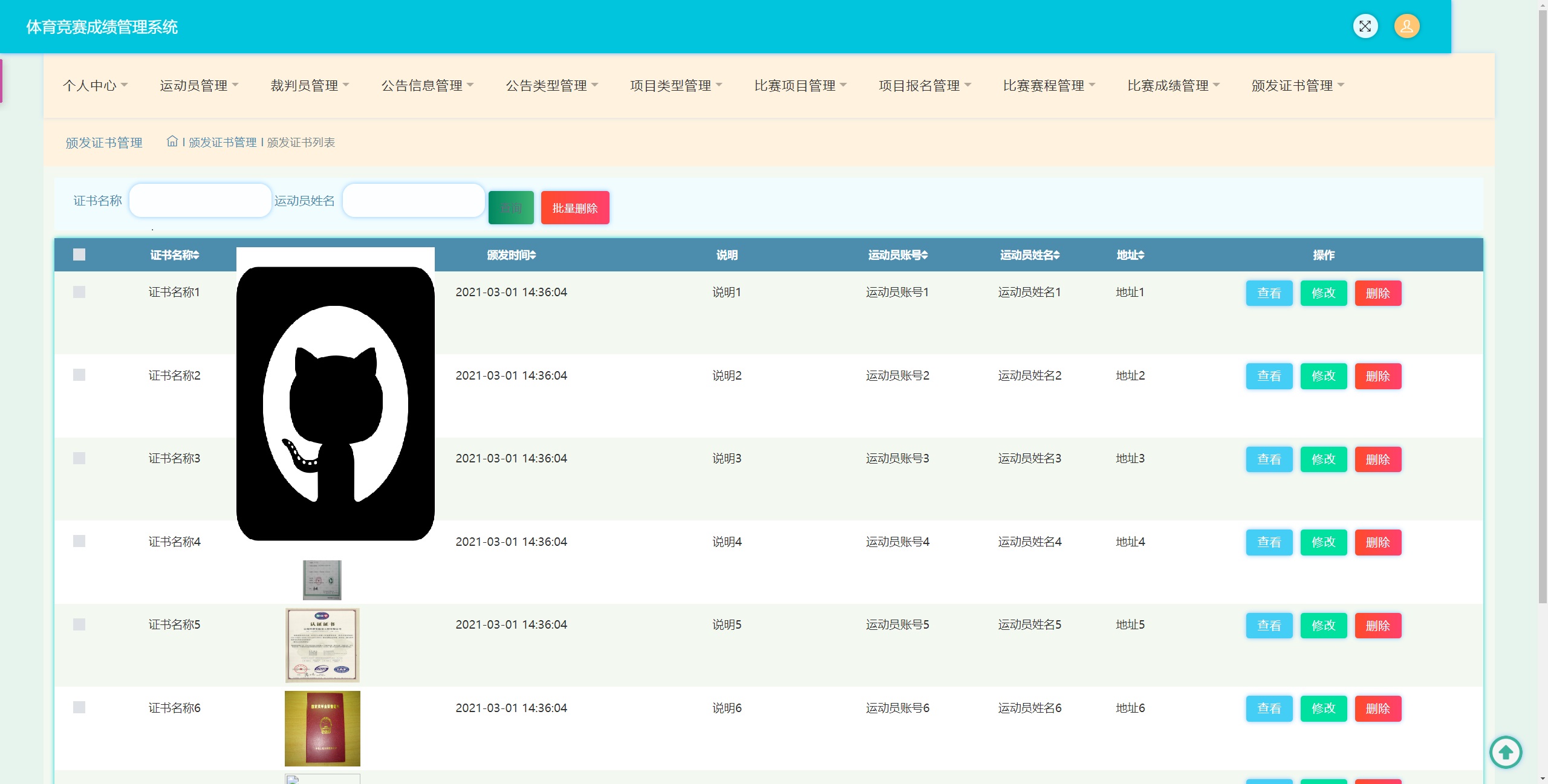The width and height of the screenshot is (1548, 784).
Task: Open the 比赛成绩管理 menu
Action: 1173,85
